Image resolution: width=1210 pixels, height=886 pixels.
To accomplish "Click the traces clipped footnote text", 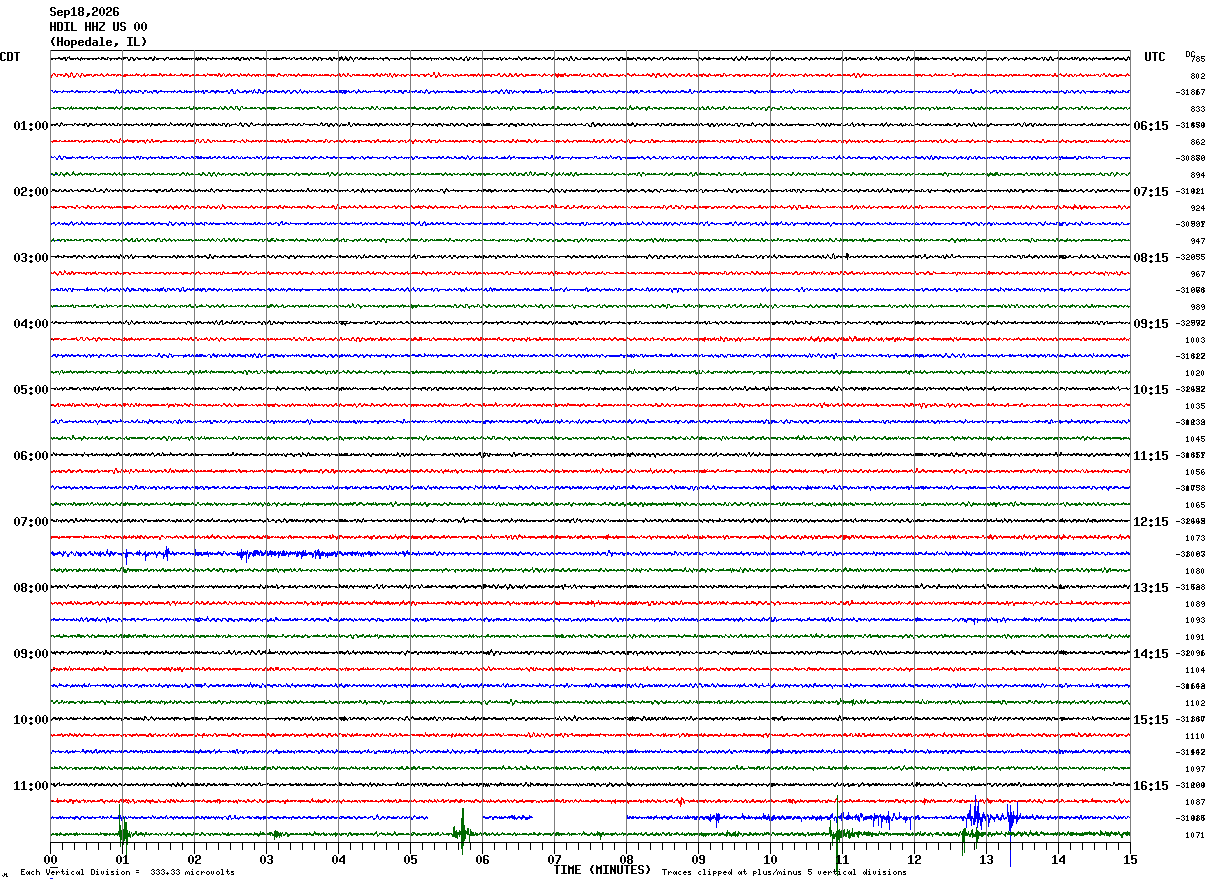I will point(784,873).
